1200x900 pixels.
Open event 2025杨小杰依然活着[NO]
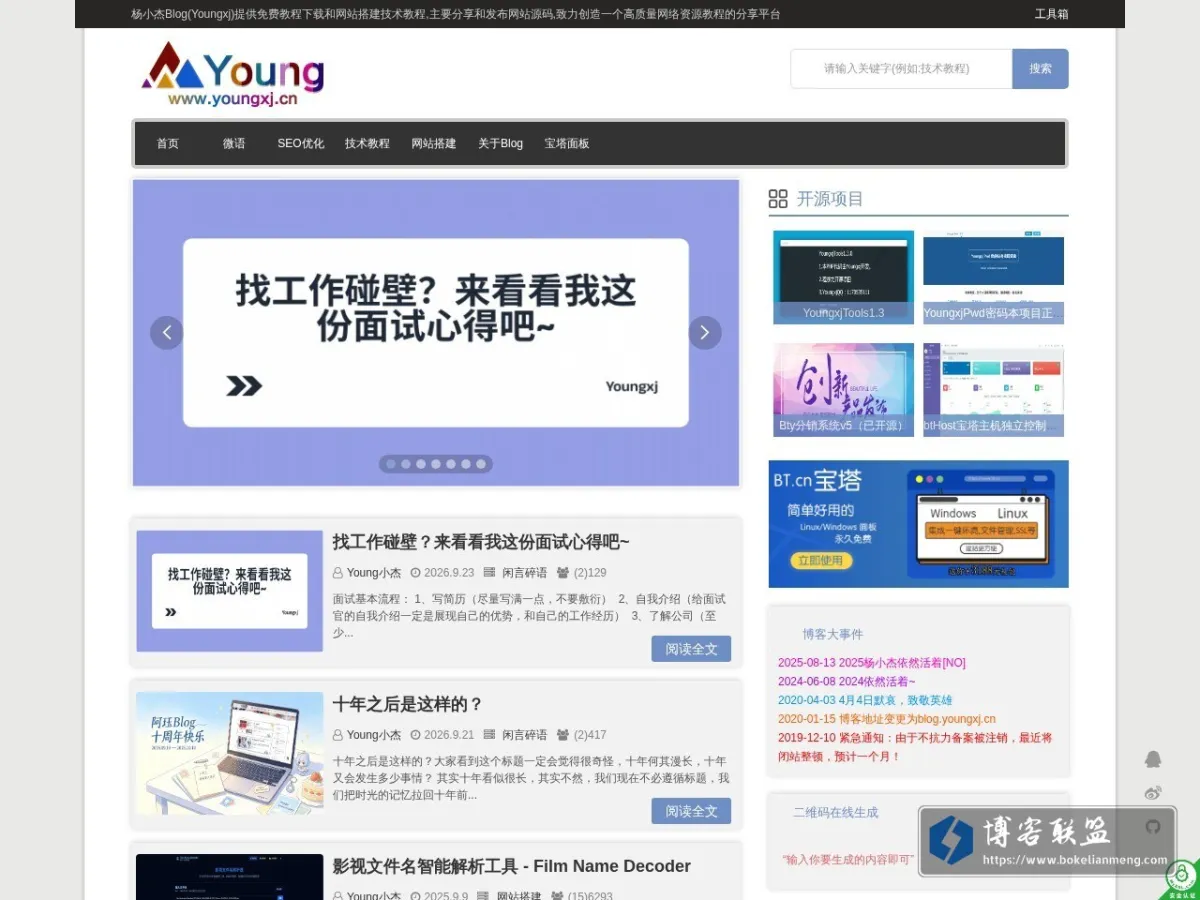pyautogui.click(x=872, y=663)
